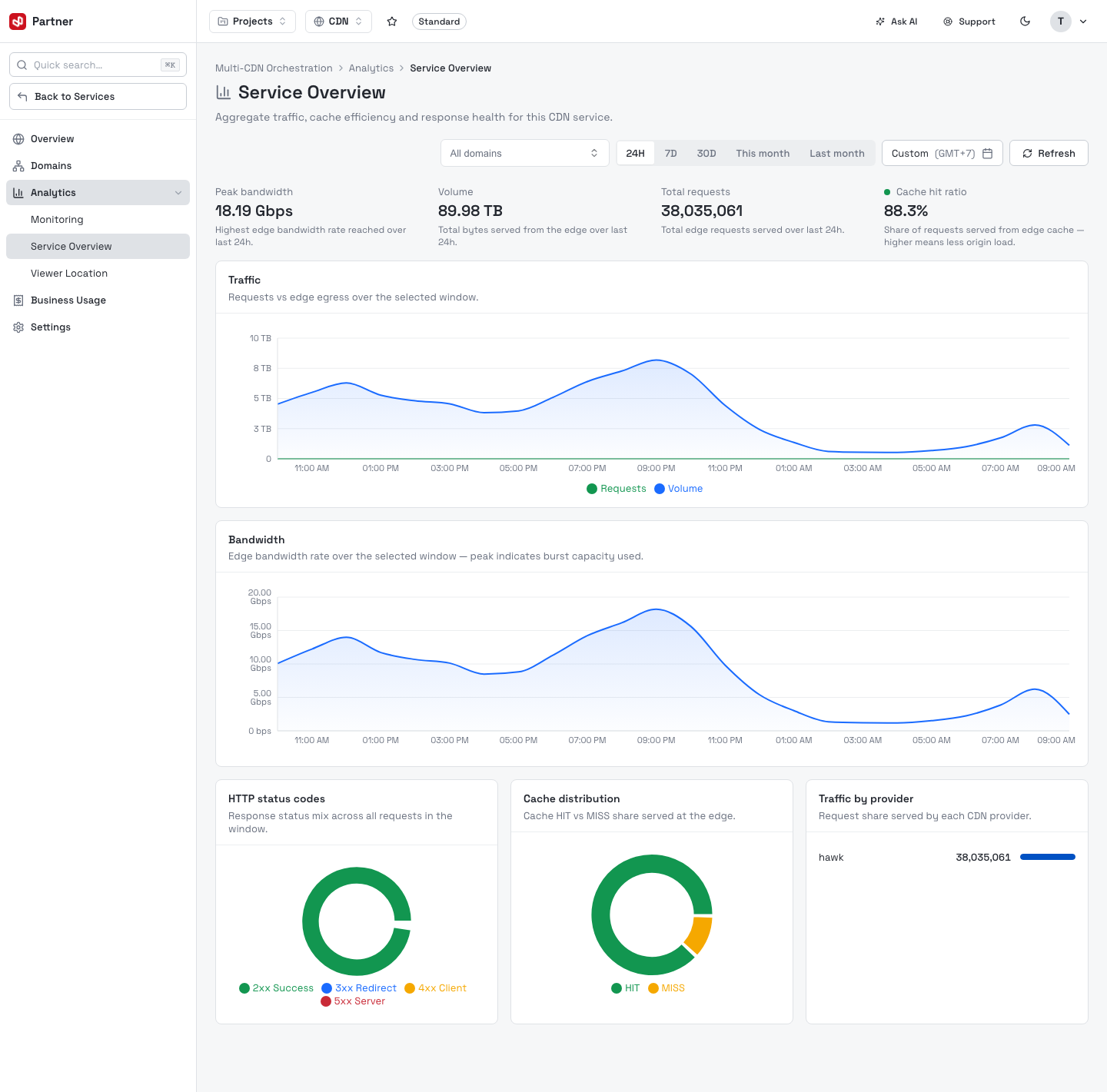Click the Analytics bar chart sidebar icon
Image resolution: width=1107 pixels, height=1092 pixels.
(18, 193)
